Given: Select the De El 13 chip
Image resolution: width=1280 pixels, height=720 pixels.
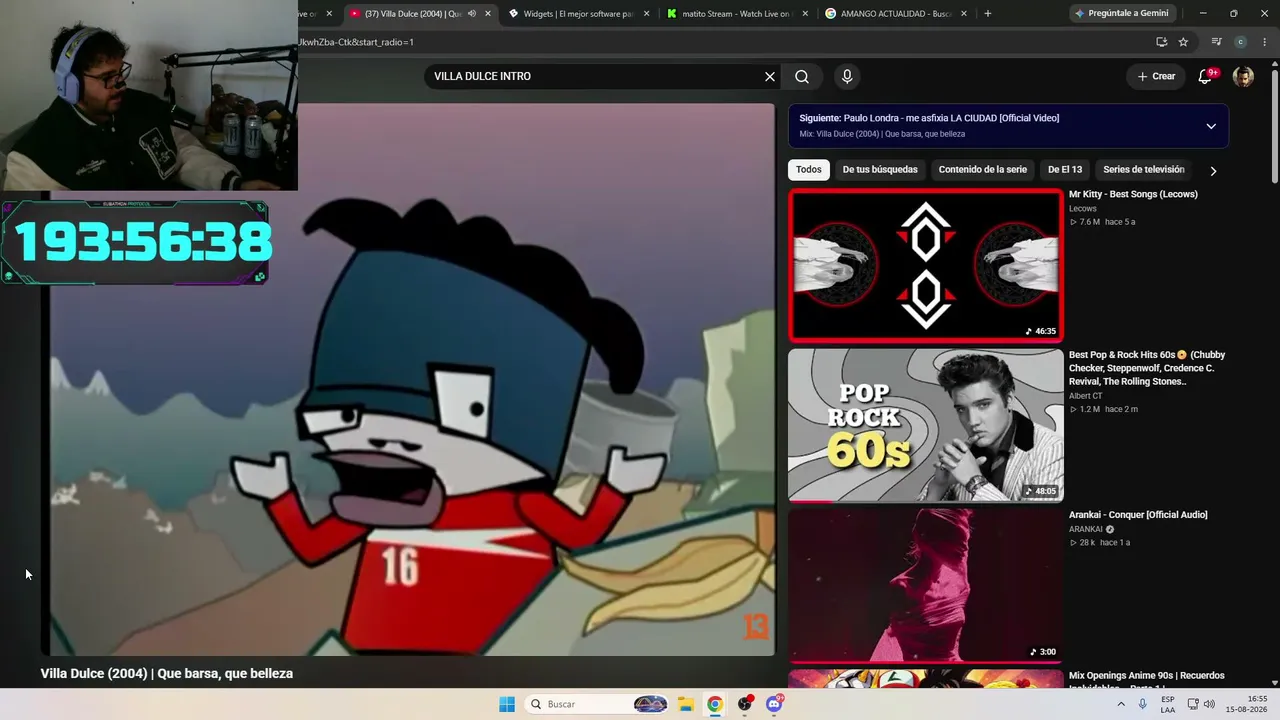Looking at the screenshot, I should click(x=1065, y=170).
